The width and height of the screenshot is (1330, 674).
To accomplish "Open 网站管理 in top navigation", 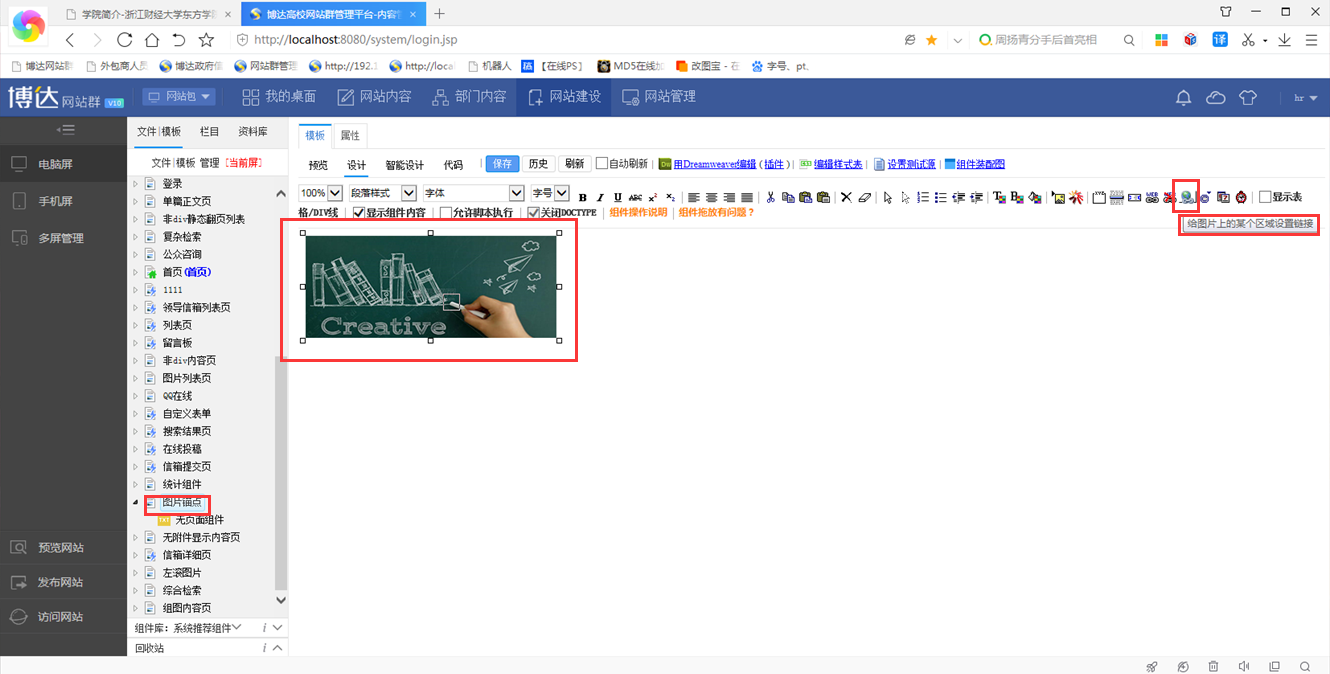I will [658, 97].
